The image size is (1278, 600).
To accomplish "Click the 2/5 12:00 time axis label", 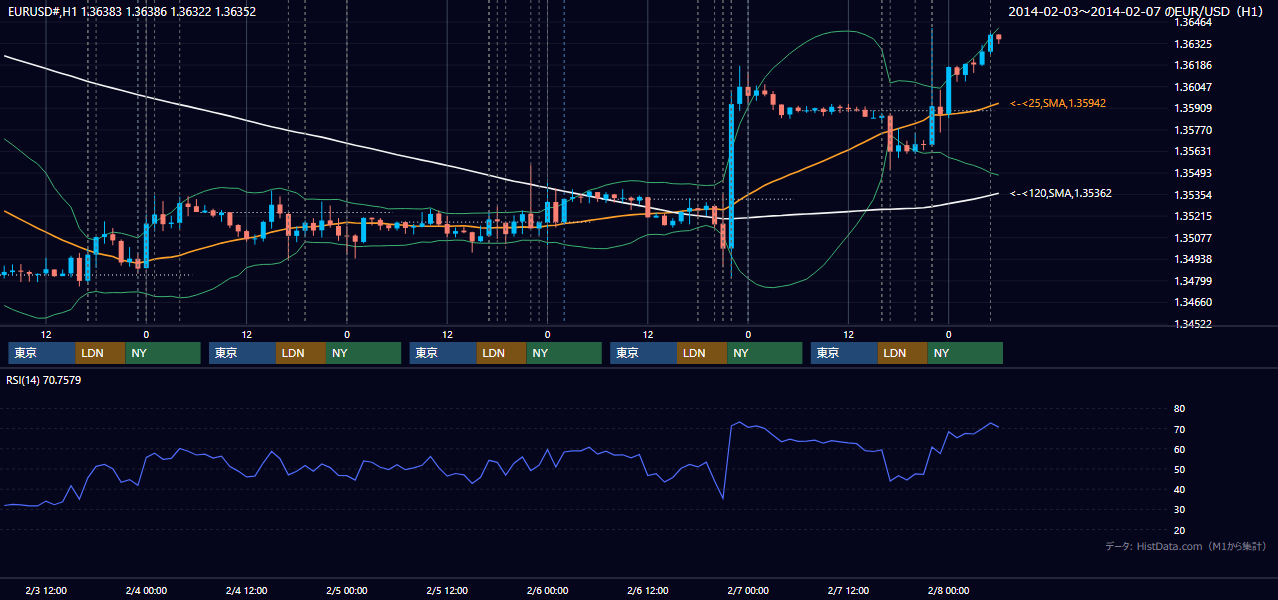I will 447,591.
